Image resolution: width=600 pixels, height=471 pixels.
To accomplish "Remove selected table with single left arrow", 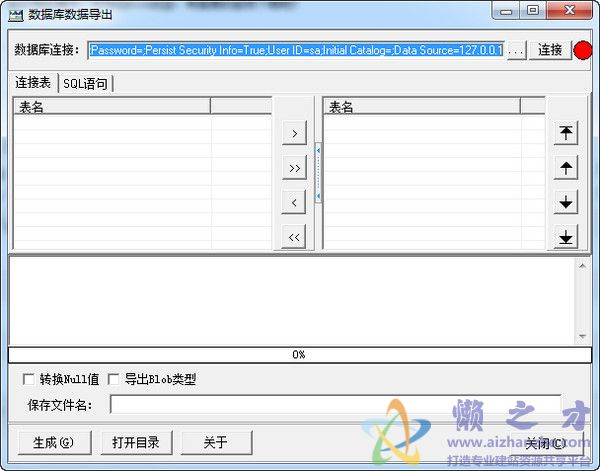I will point(294,202).
